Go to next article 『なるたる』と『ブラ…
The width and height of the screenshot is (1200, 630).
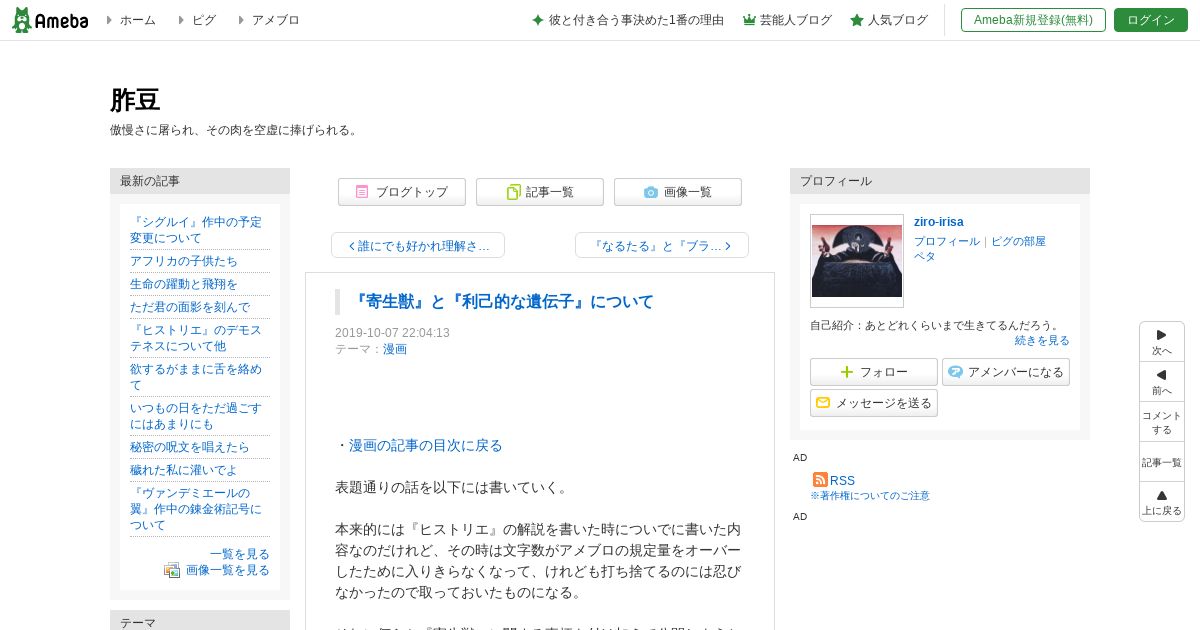pos(662,245)
